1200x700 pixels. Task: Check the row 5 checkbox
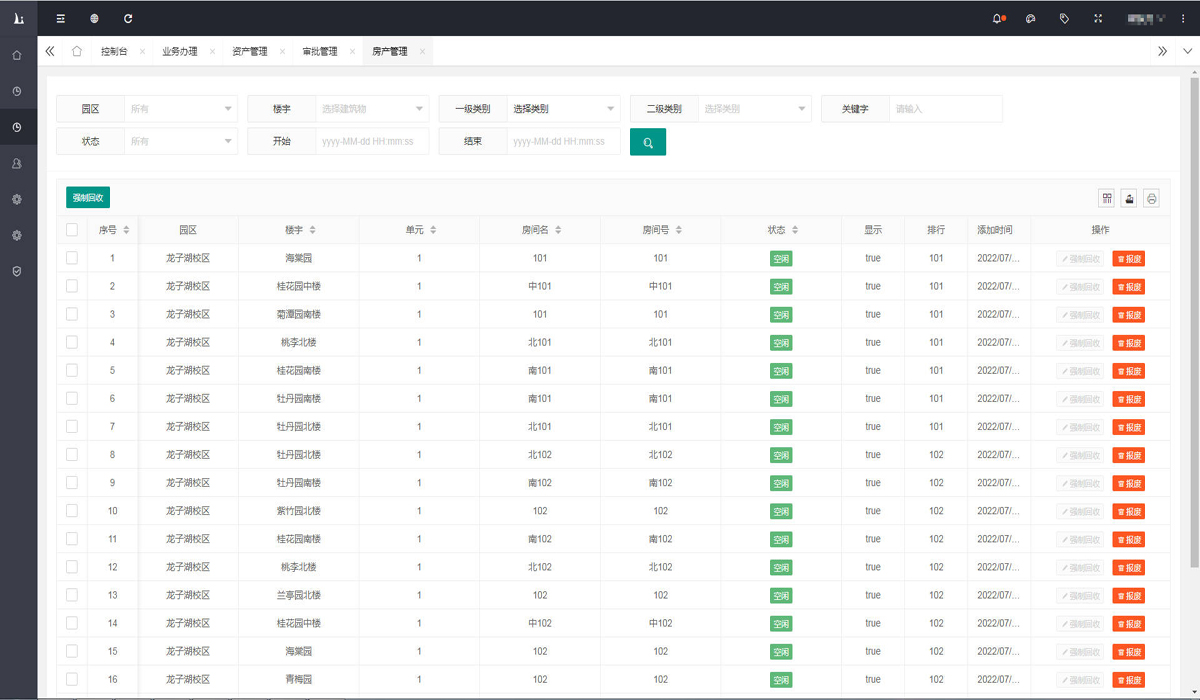pos(72,370)
